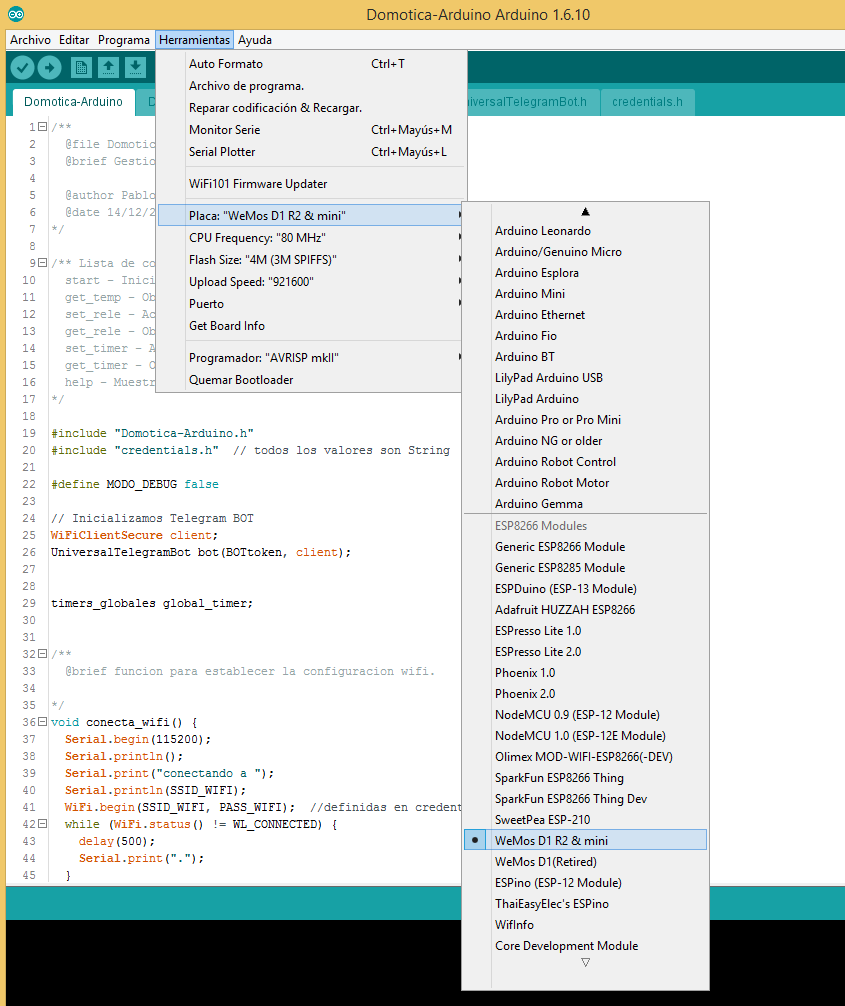Select the LilyPad Arduino USB board

coord(585,378)
